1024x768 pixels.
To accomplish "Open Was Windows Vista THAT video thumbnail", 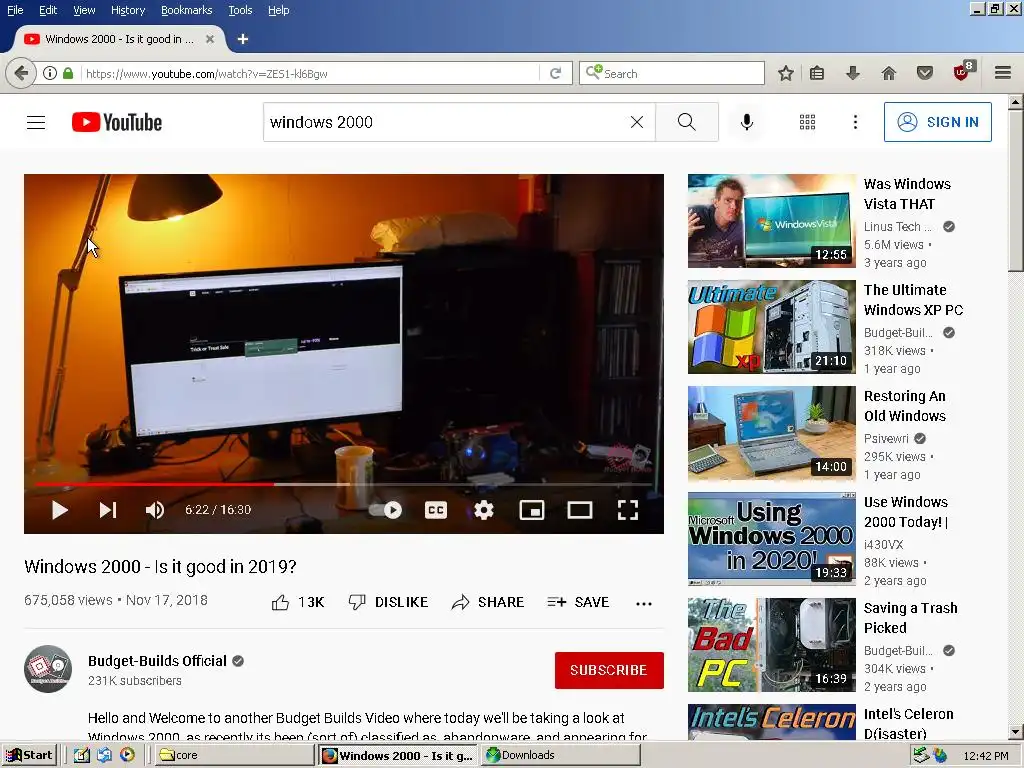I will tap(771, 221).
